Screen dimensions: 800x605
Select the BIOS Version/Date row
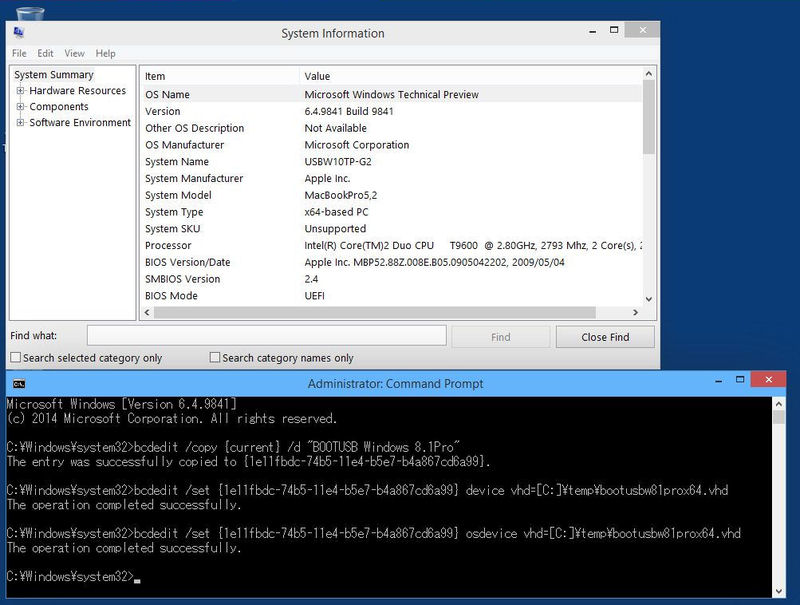pos(391,262)
